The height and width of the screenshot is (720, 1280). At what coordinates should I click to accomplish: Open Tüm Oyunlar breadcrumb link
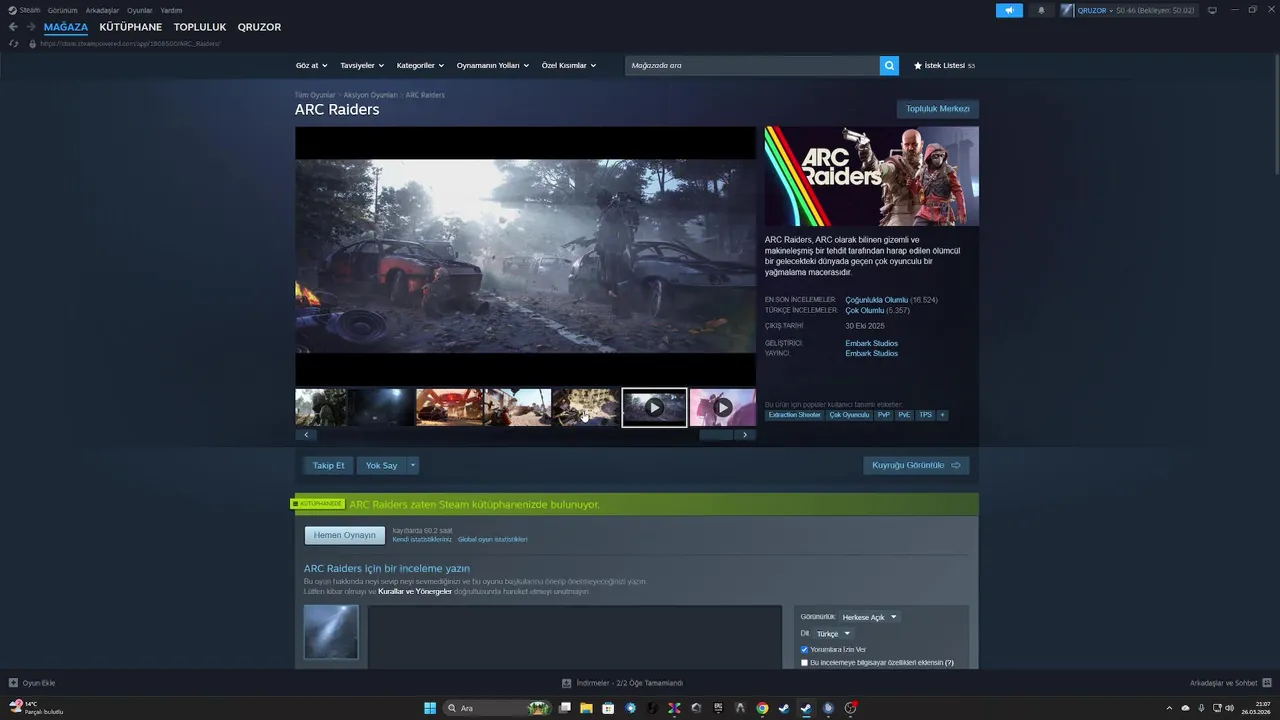point(315,95)
